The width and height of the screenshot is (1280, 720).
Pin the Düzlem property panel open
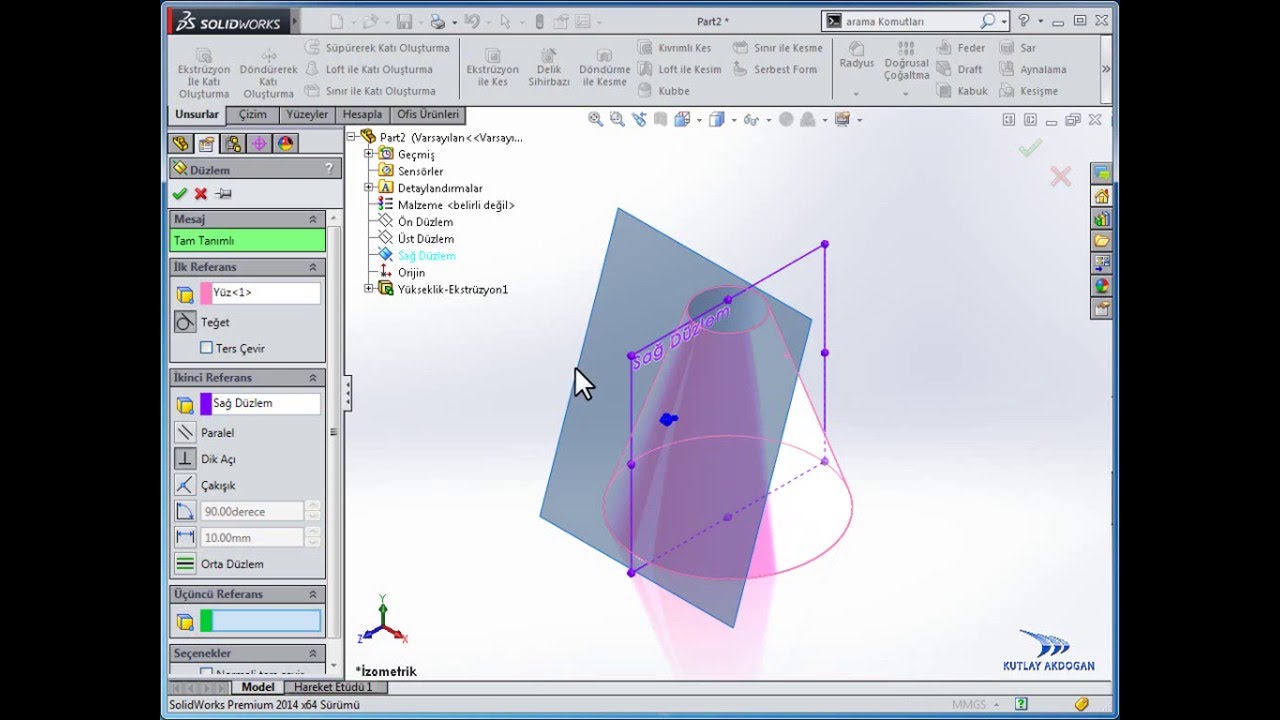coord(223,194)
